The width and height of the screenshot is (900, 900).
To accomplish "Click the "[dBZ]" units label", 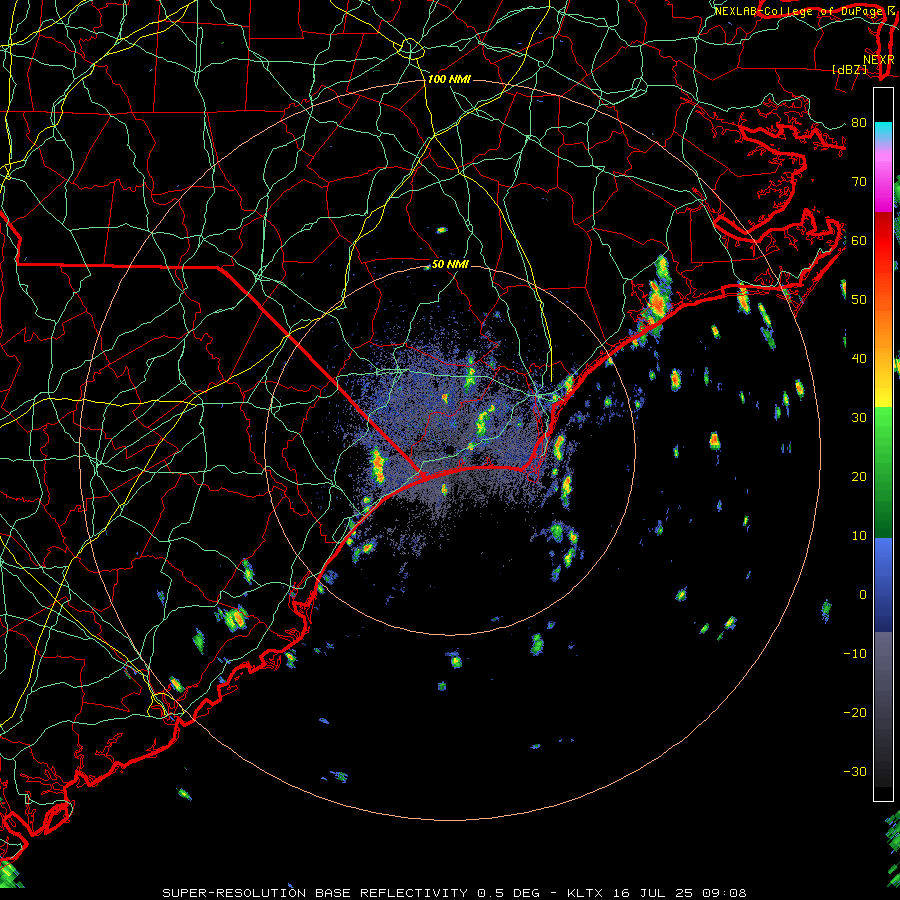I will point(849,69).
